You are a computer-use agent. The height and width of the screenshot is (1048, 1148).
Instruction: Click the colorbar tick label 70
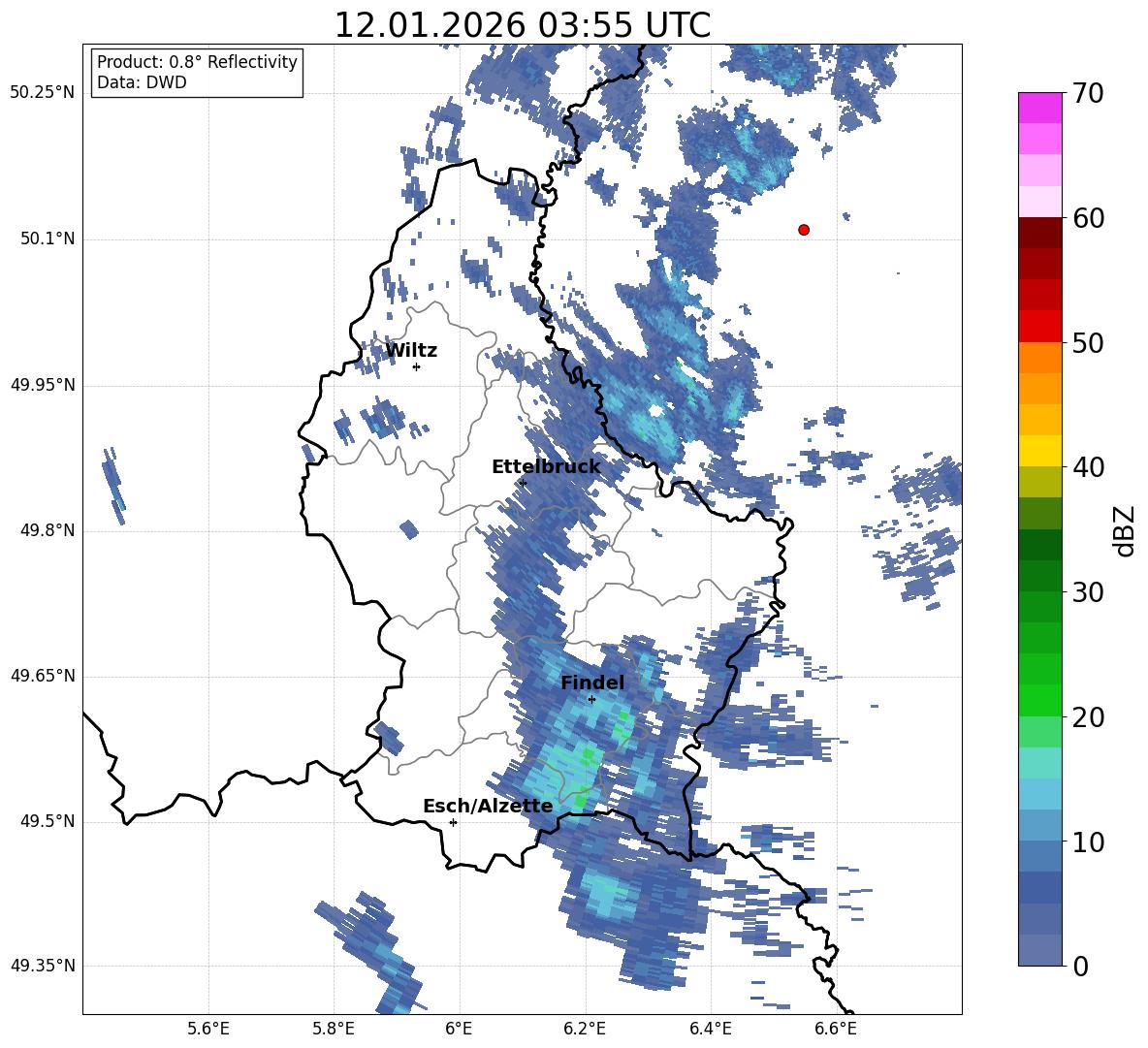tap(1088, 93)
